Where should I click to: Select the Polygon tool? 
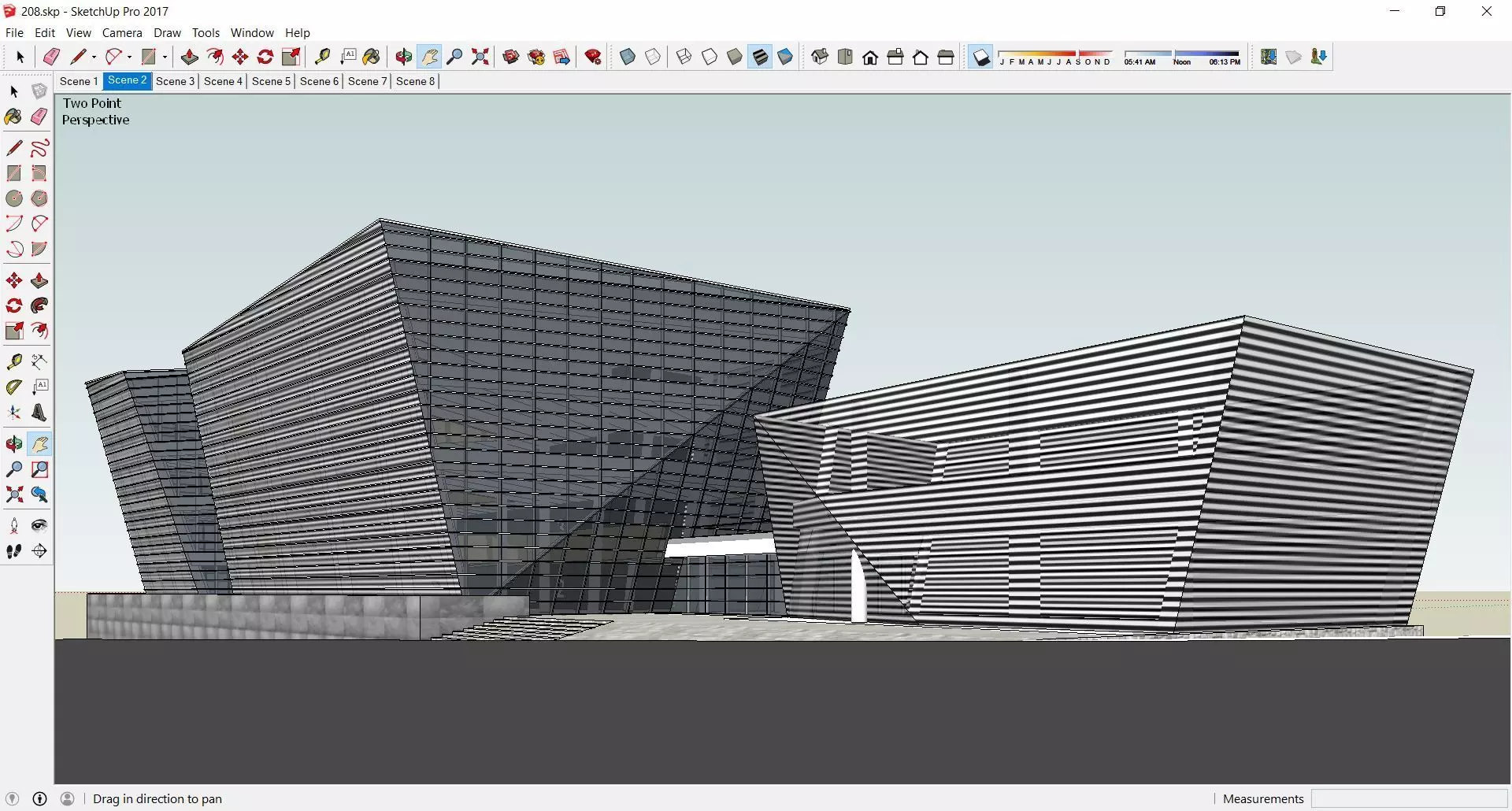[x=39, y=198]
